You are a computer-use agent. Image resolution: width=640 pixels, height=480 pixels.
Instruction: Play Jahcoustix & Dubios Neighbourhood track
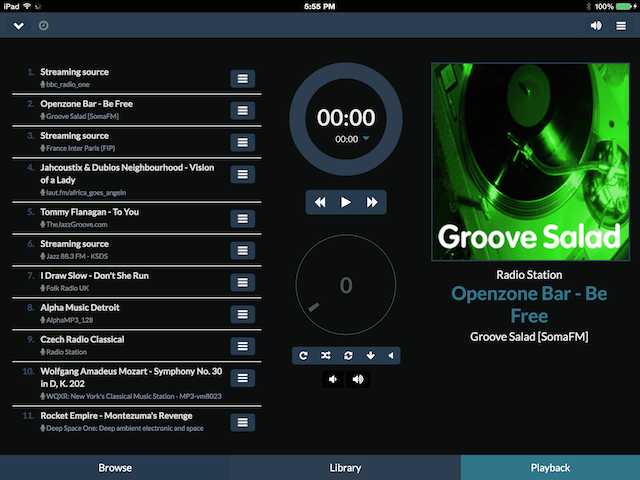pos(137,180)
